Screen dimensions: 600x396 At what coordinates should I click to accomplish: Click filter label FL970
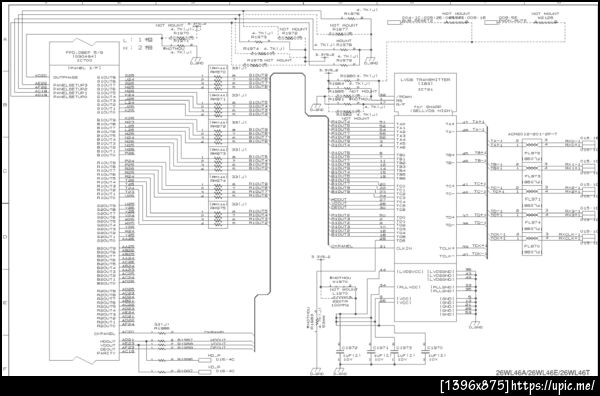pyautogui.click(x=532, y=246)
